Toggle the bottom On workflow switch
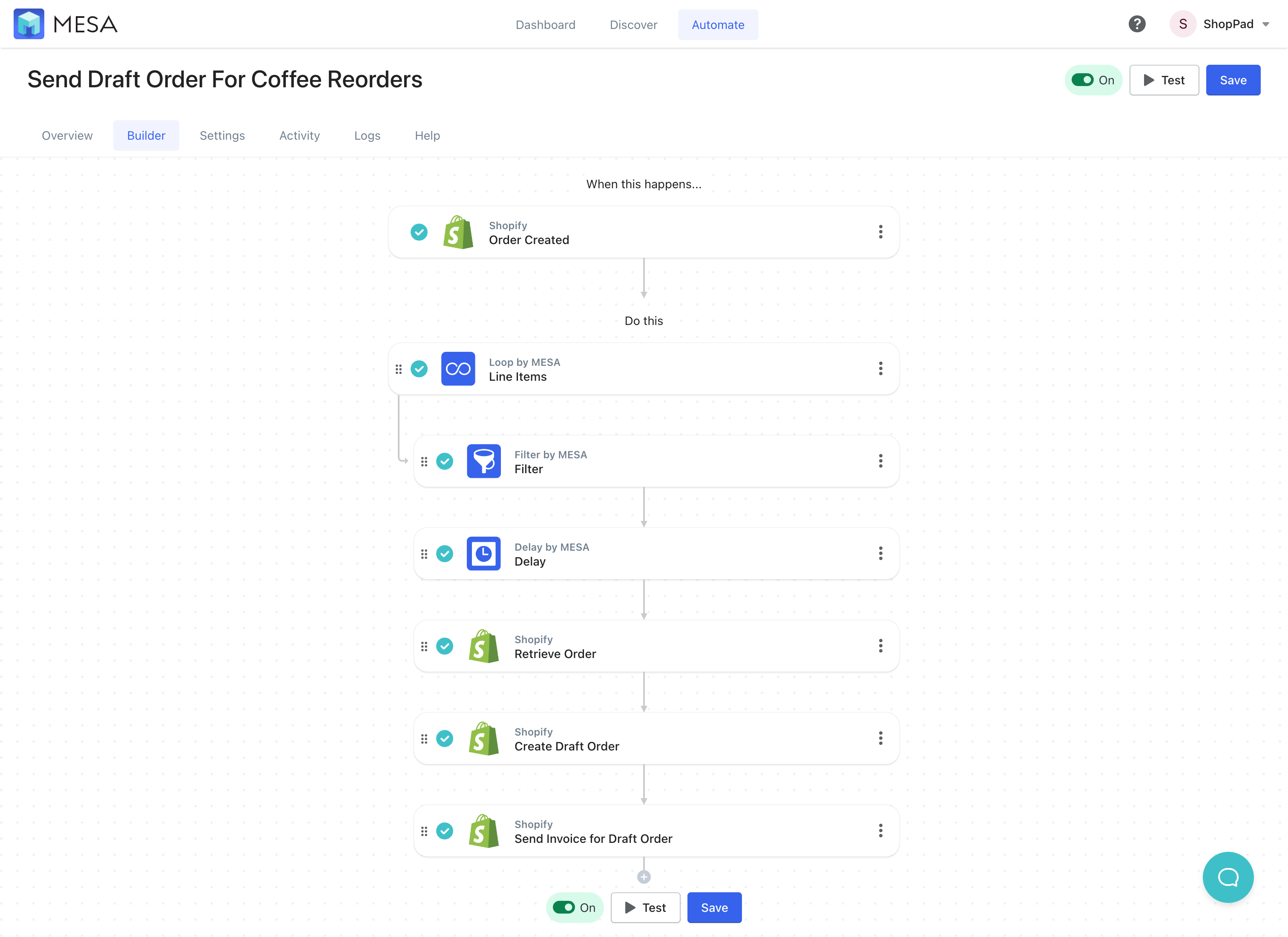Image resolution: width=1288 pixels, height=937 pixels. [x=563, y=908]
